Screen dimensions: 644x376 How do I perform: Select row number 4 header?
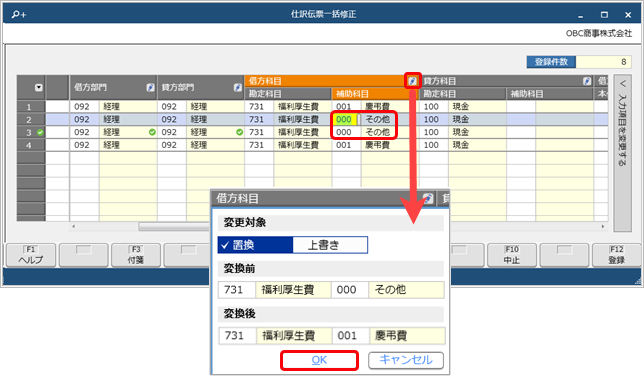(x=31, y=145)
